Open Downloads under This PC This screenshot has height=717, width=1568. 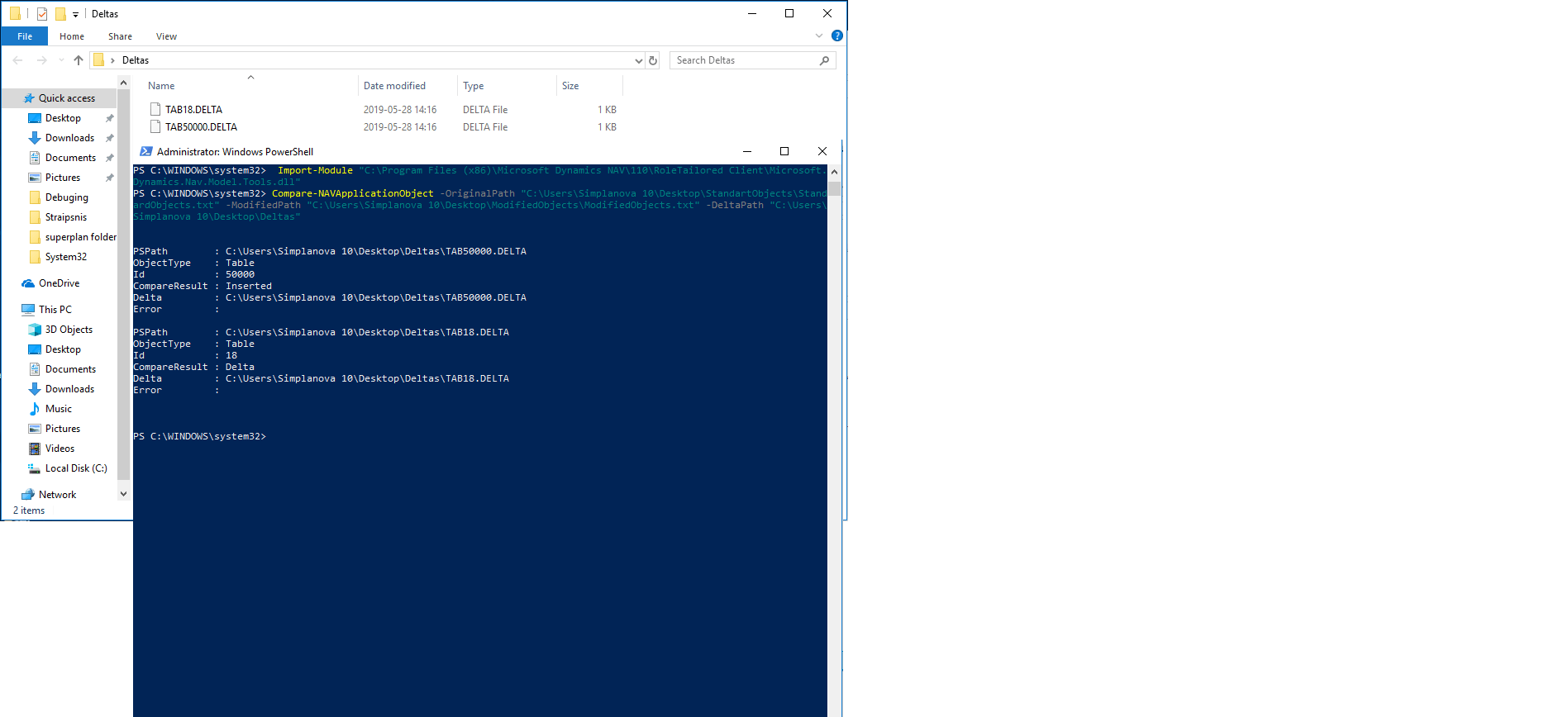click(69, 389)
